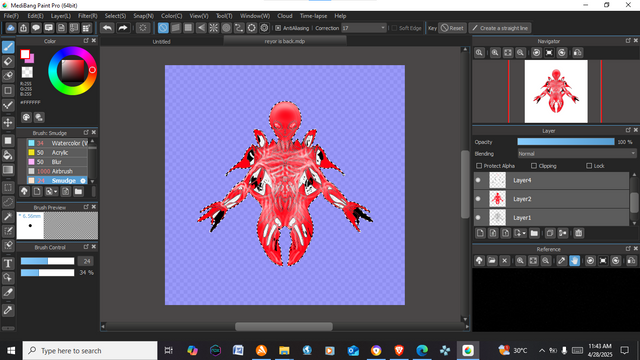640x360 pixels.
Task: Select the hand tool in Reference panel
Action: tap(574, 261)
